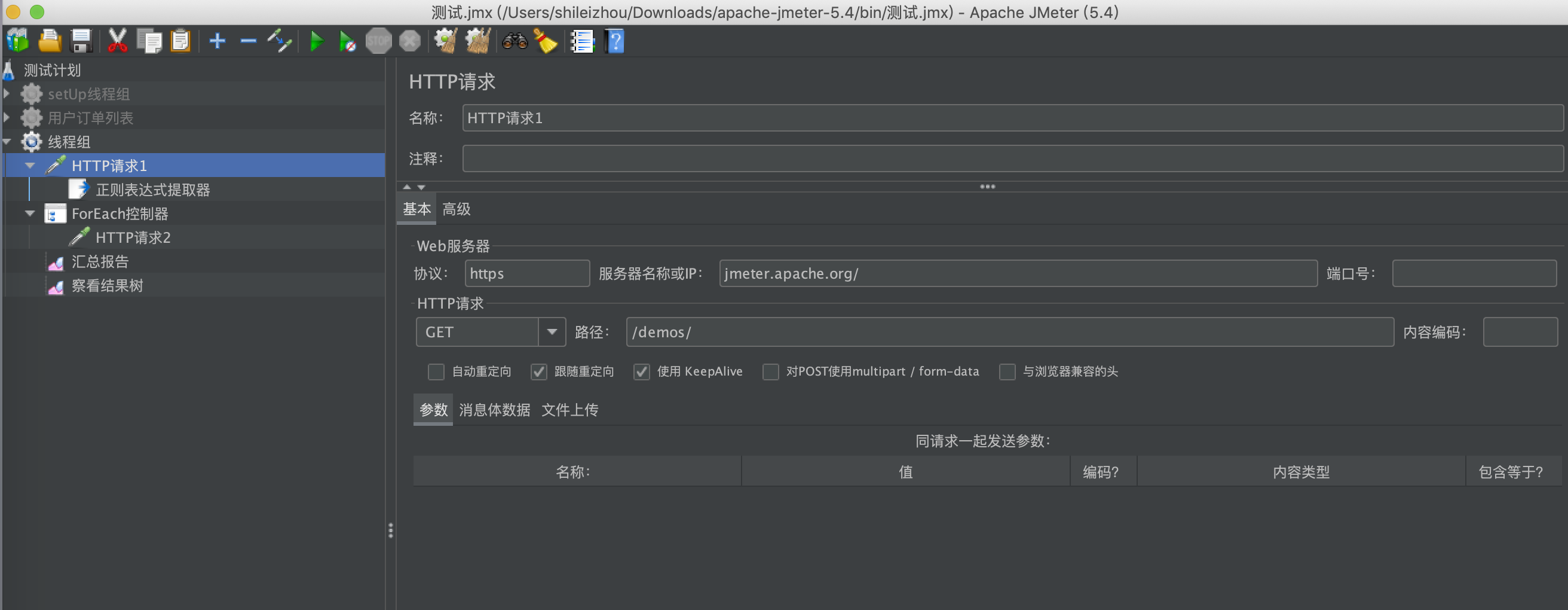Reset search with yellow broom icon
Image resolution: width=1568 pixels, height=610 pixels.
coord(546,41)
